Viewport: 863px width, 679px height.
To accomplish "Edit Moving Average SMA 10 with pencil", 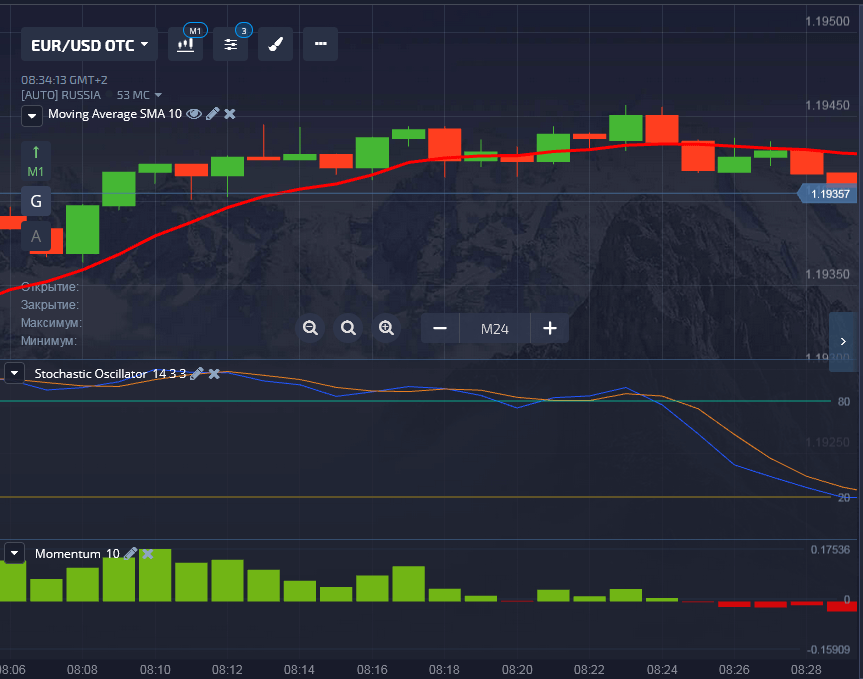I will tap(212, 114).
